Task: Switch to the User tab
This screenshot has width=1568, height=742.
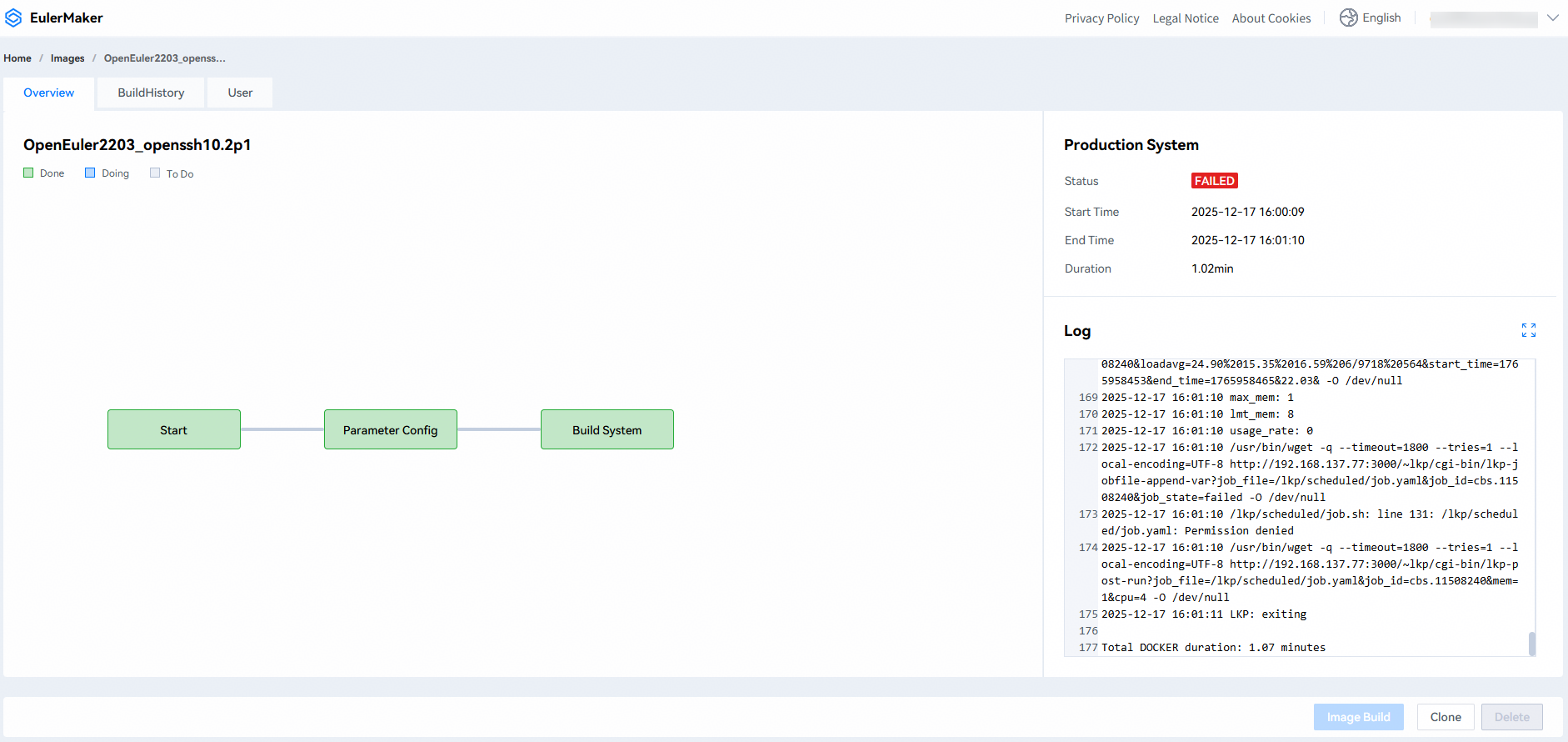Action: [240, 93]
